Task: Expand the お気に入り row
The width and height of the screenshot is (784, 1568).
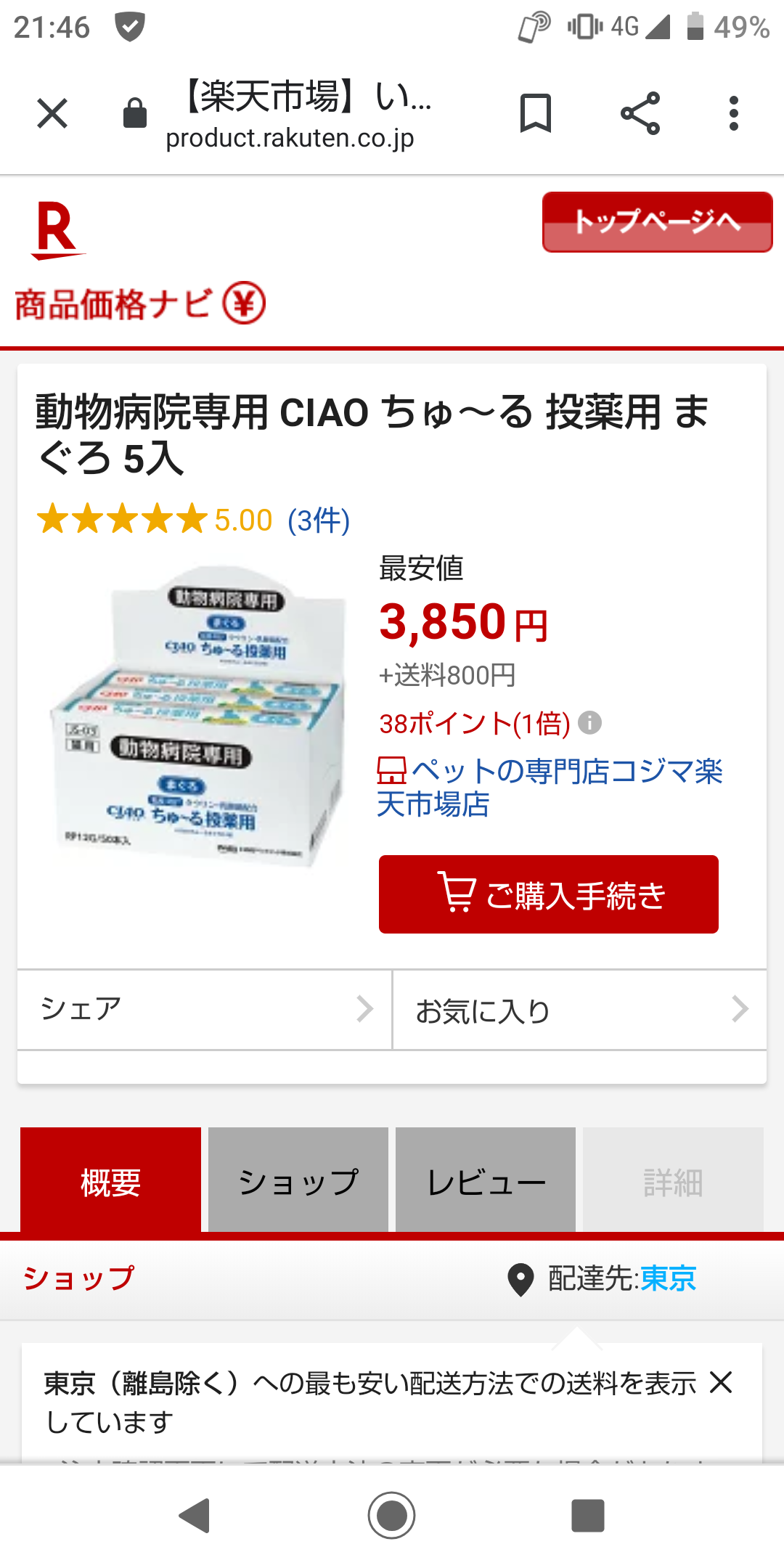Action: pyautogui.click(x=580, y=1010)
